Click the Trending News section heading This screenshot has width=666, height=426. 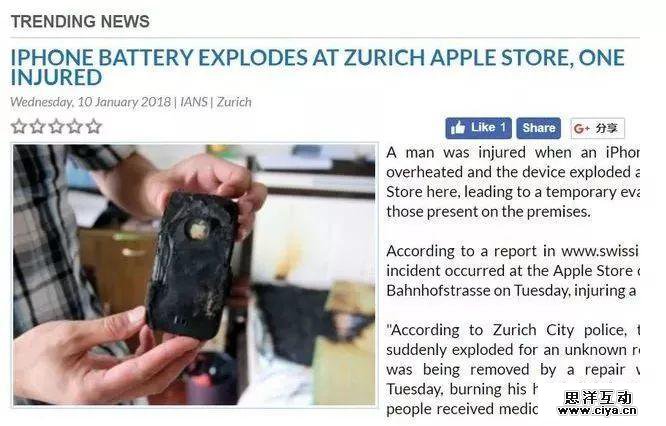[80, 21]
